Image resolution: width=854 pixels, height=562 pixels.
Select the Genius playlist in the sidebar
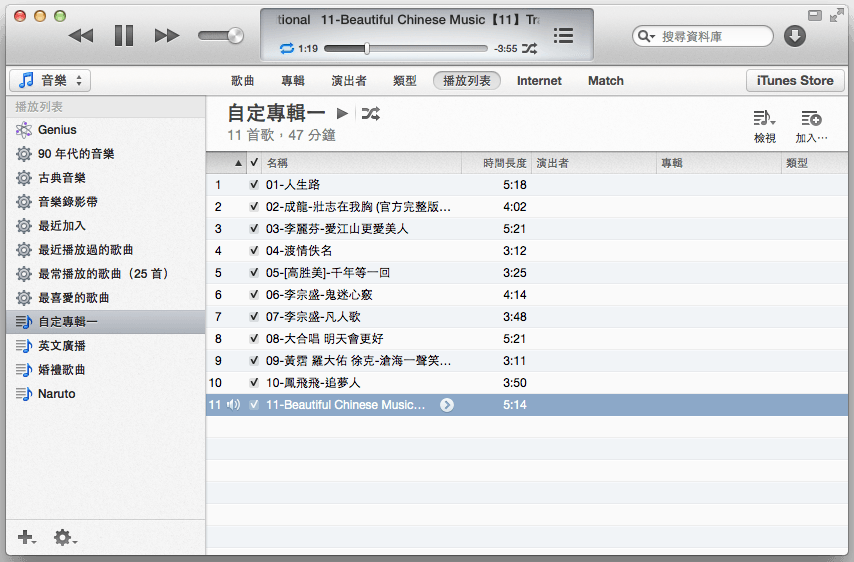(106, 130)
